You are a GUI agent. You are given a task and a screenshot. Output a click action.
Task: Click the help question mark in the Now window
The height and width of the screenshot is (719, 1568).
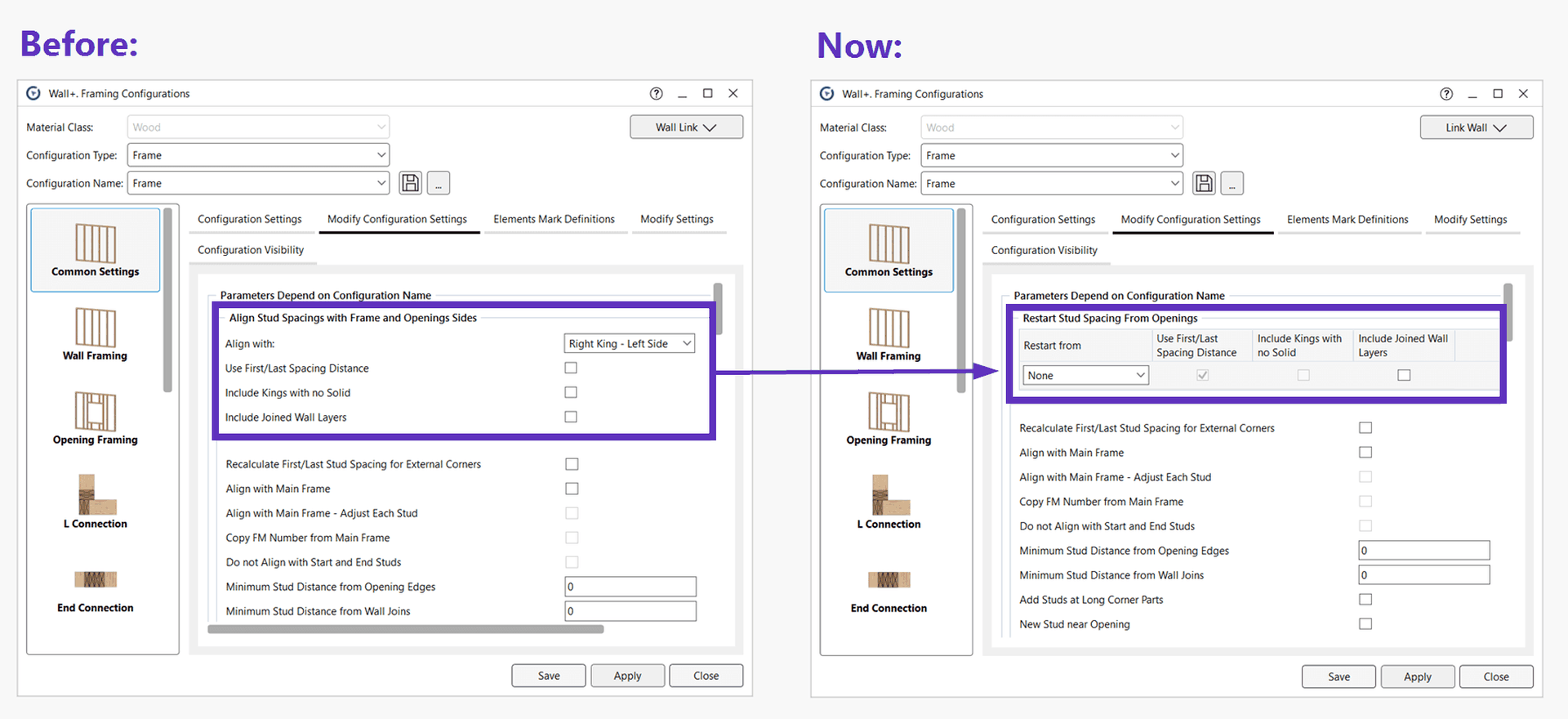pyautogui.click(x=1446, y=94)
